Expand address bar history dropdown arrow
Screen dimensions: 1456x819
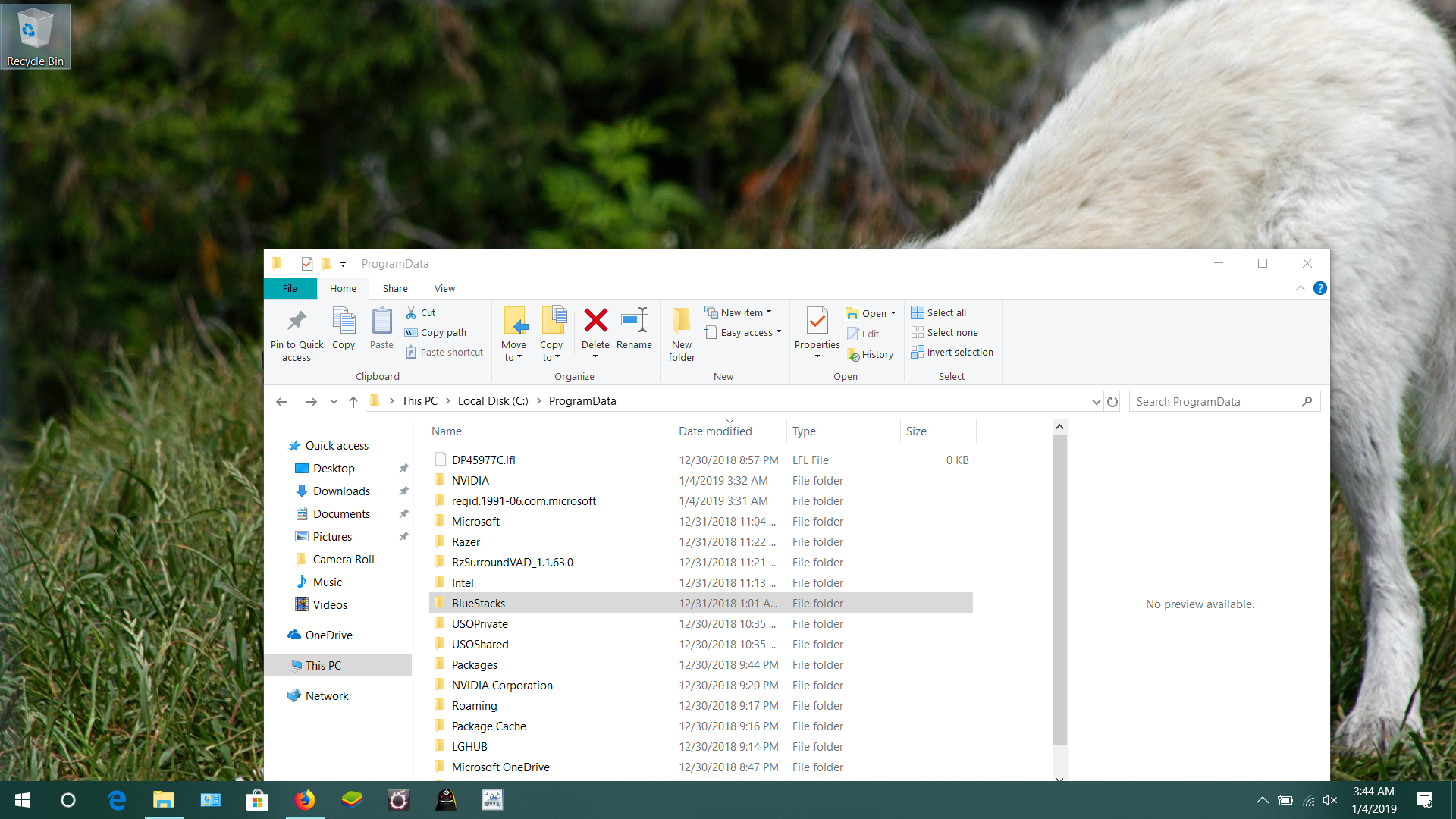(1096, 402)
